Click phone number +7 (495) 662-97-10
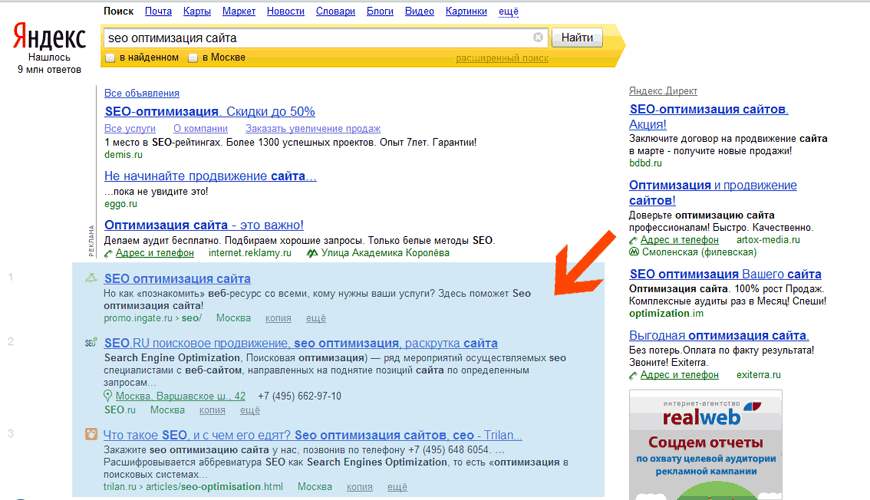 click(300, 396)
